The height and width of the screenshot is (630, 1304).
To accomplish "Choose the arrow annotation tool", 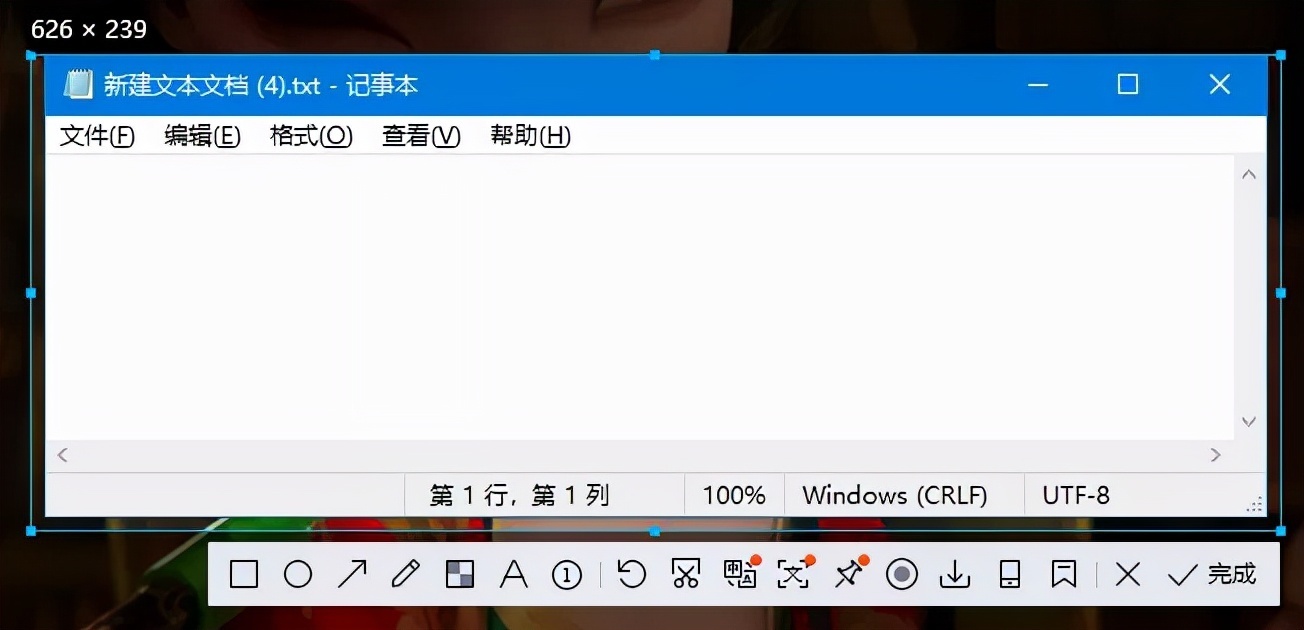I will pos(352,574).
